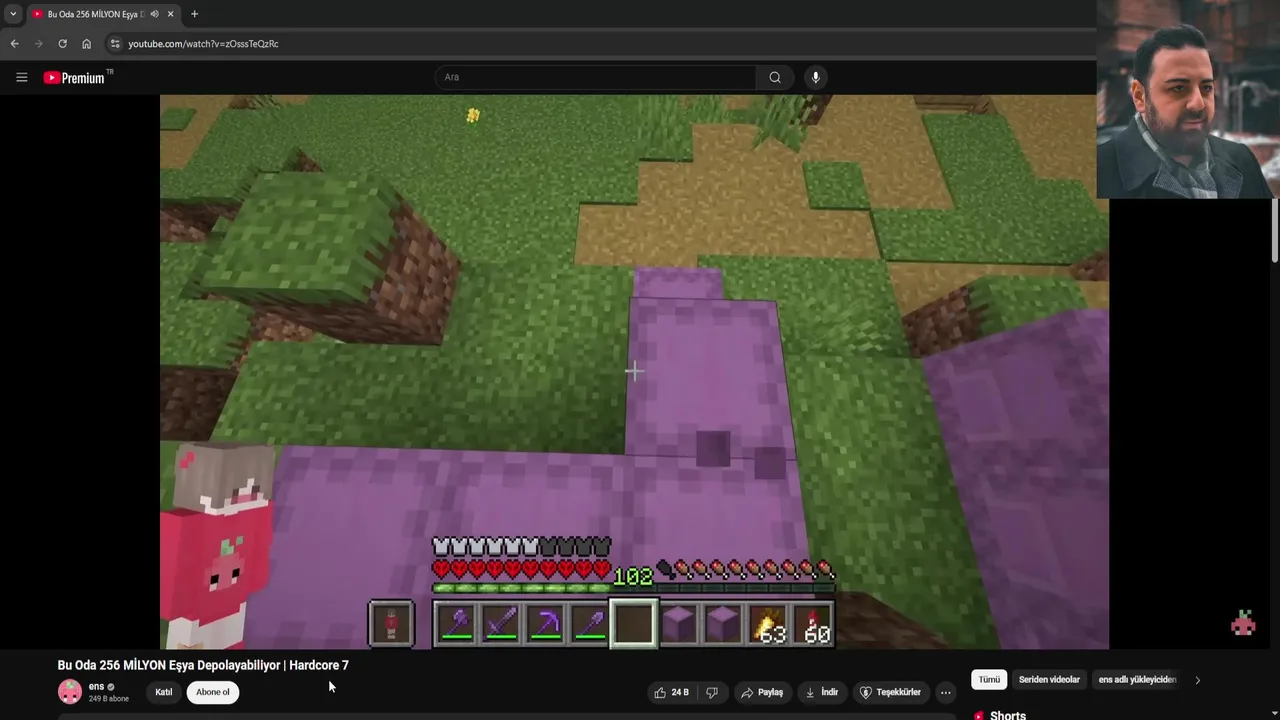Screen dimensions: 1280x720
Task: View site information icon in address bar
Action: tap(115, 44)
